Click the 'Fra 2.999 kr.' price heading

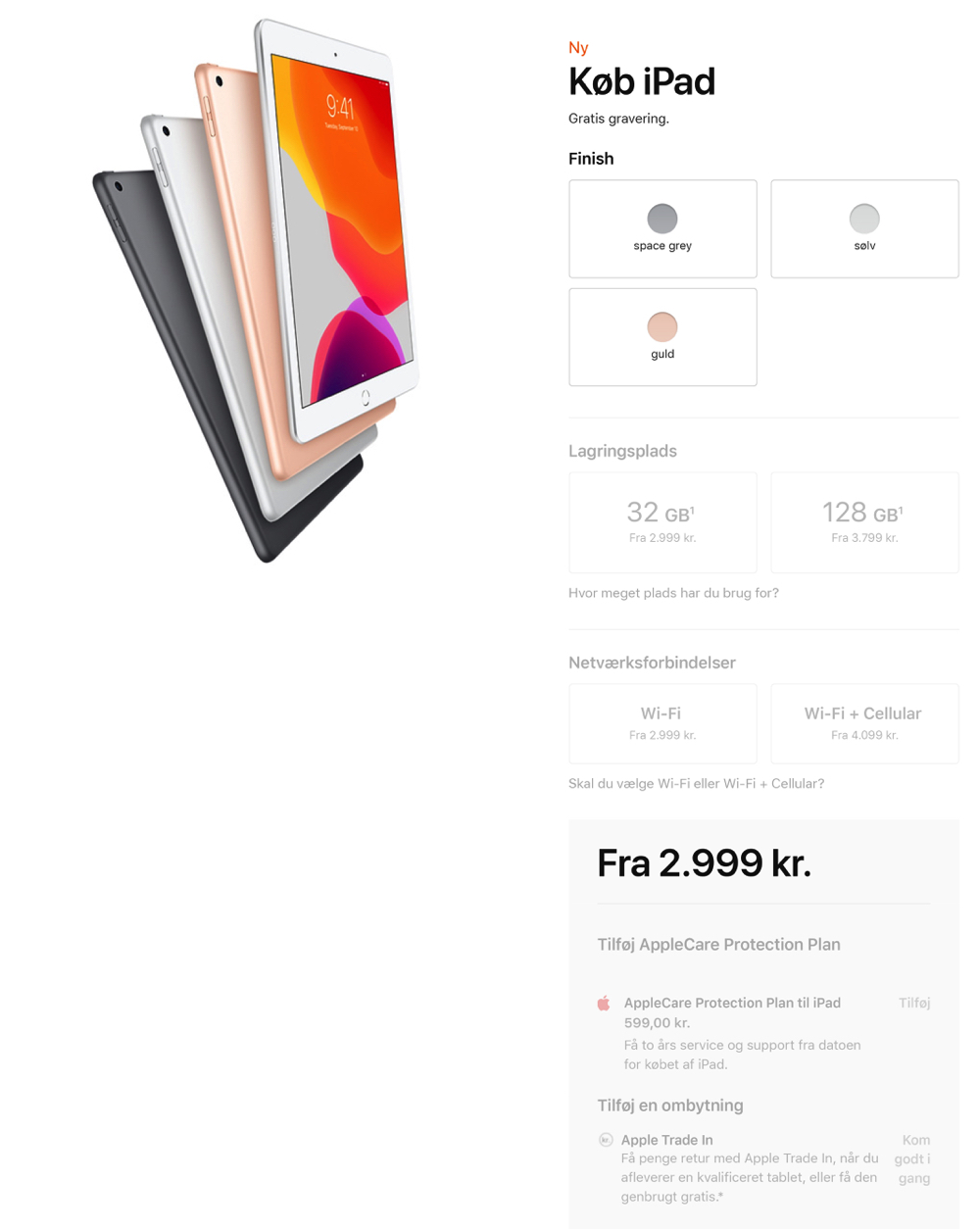pos(704,862)
